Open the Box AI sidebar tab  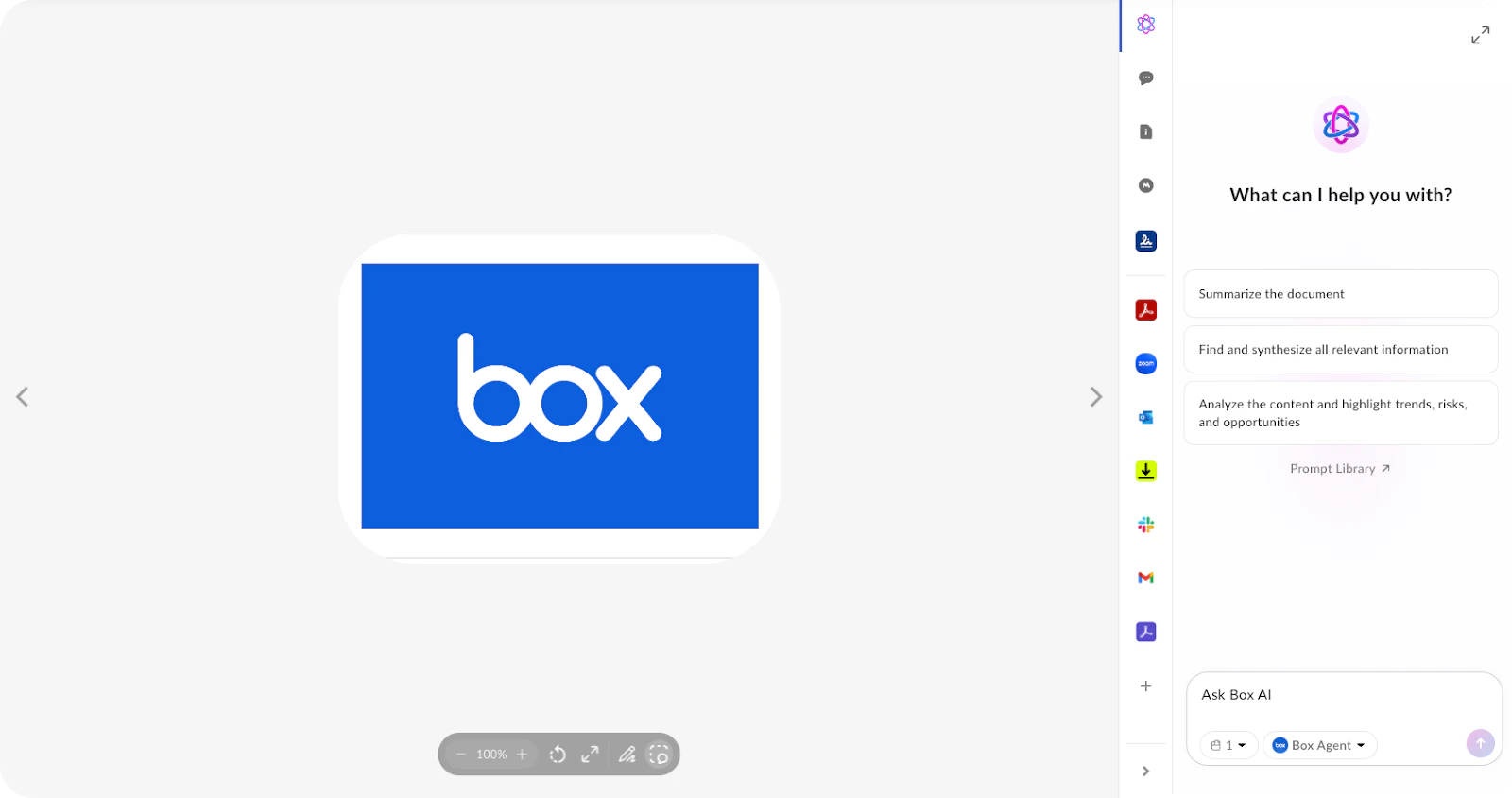1145,25
